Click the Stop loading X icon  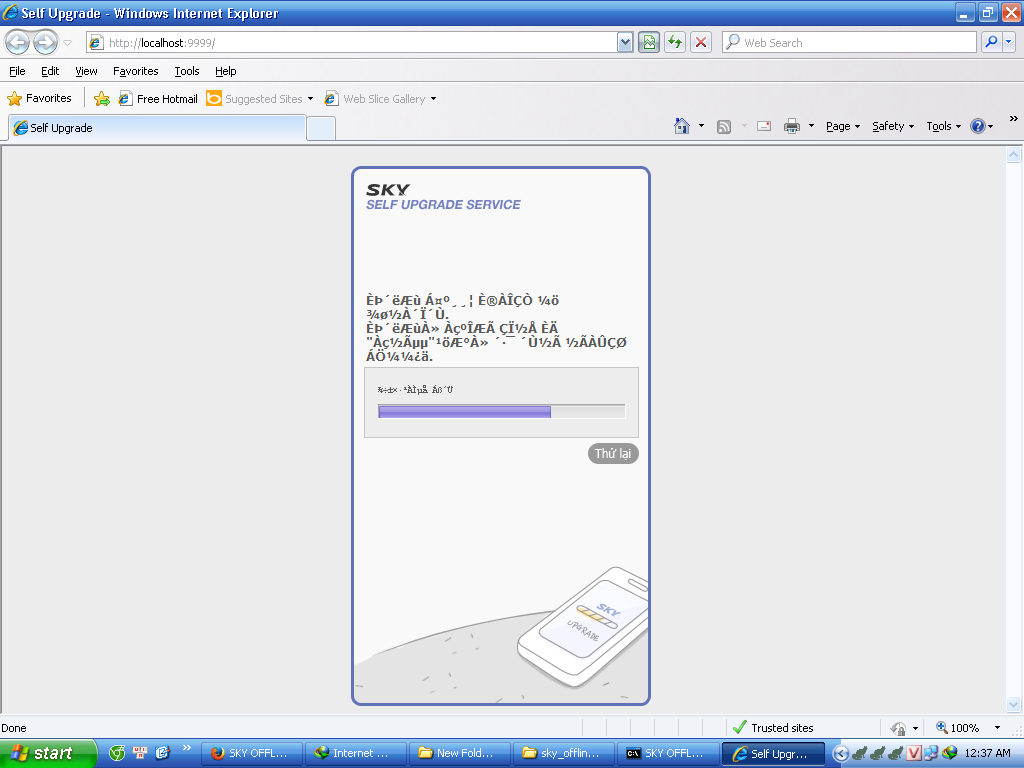pyautogui.click(x=701, y=42)
